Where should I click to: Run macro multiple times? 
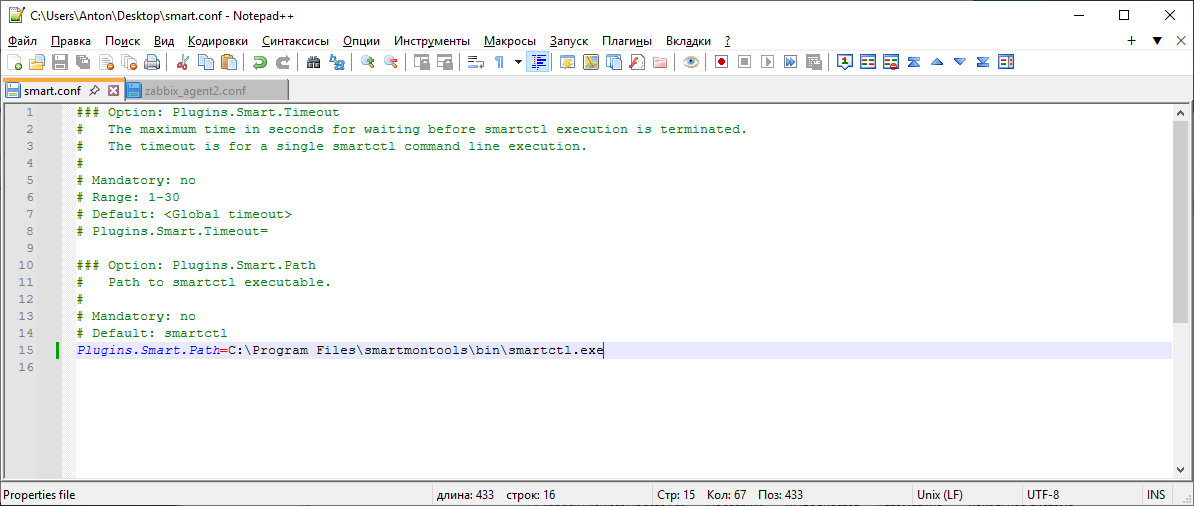coord(790,62)
